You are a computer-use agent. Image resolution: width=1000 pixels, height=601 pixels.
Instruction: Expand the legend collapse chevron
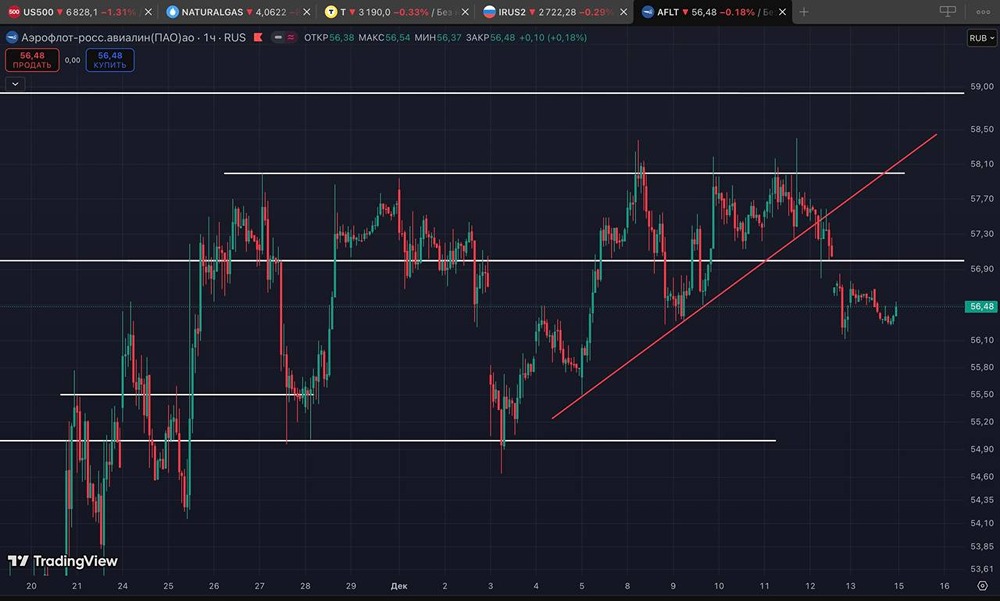pyautogui.click(x=15, y=84)
